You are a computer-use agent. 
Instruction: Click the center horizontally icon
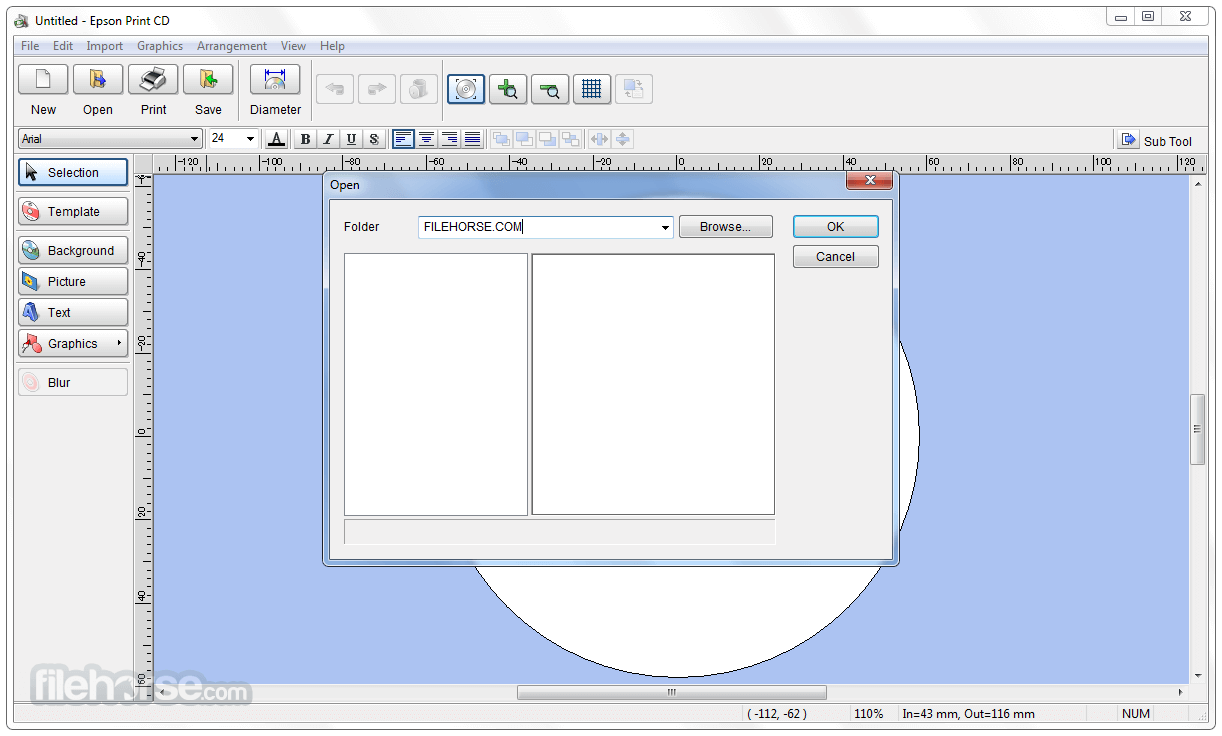(x=599, y=139)
